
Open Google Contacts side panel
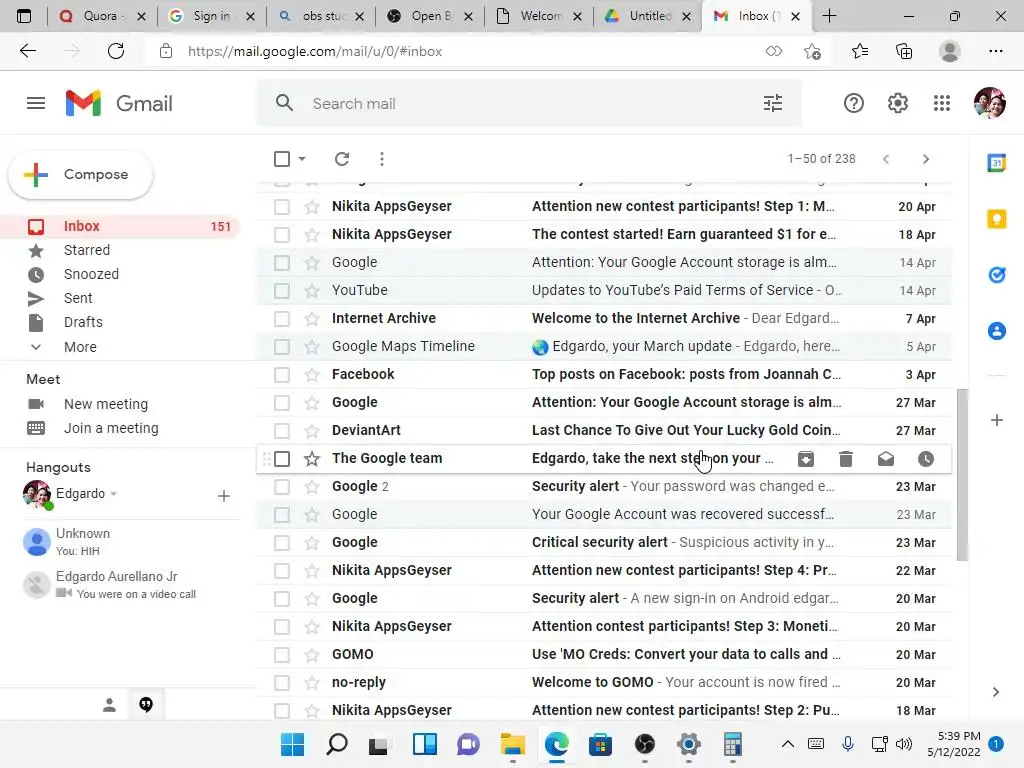(x=997, y=331)
